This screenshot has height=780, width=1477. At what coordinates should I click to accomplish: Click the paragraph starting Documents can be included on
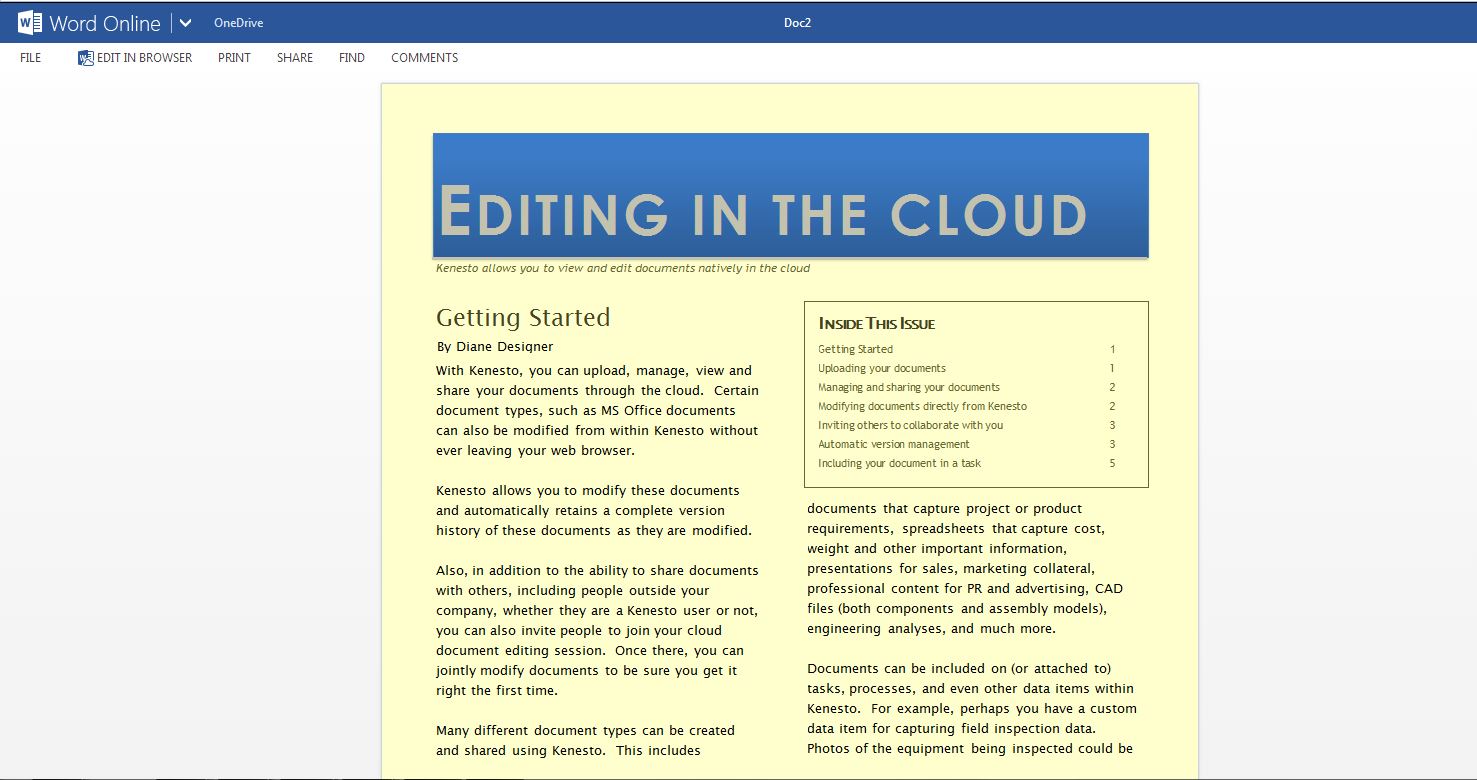point(971,708)
